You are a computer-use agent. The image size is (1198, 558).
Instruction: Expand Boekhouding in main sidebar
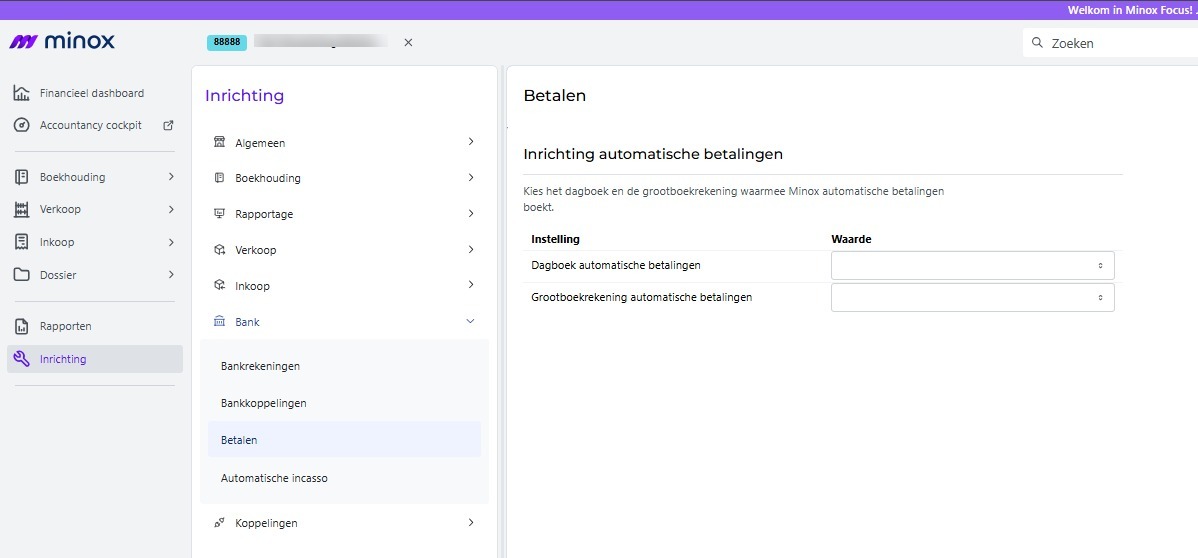point(170,177)
